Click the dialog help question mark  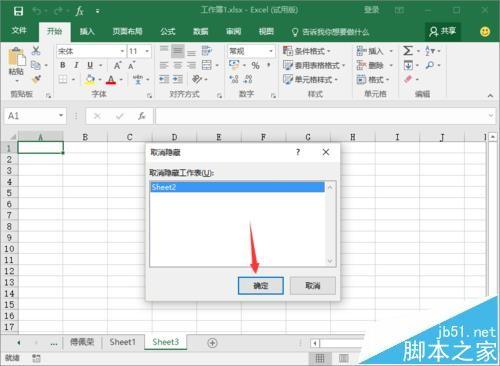(298, 152)
